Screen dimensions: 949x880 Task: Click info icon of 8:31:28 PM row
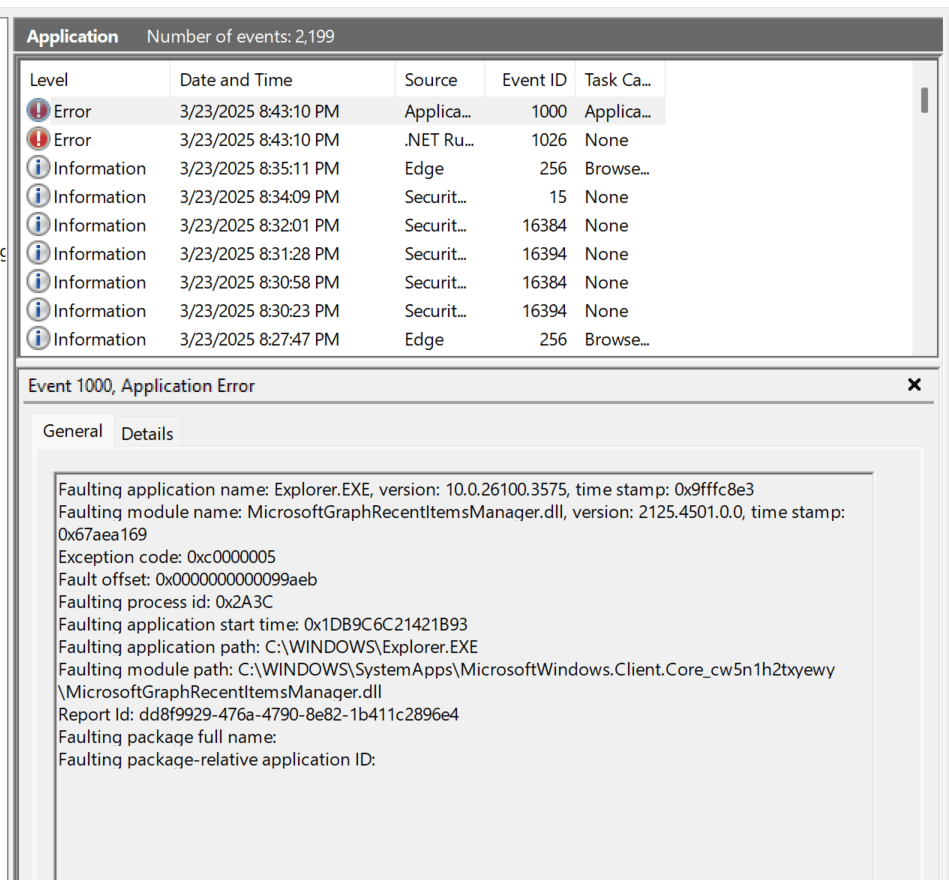[x=38, y=253]
